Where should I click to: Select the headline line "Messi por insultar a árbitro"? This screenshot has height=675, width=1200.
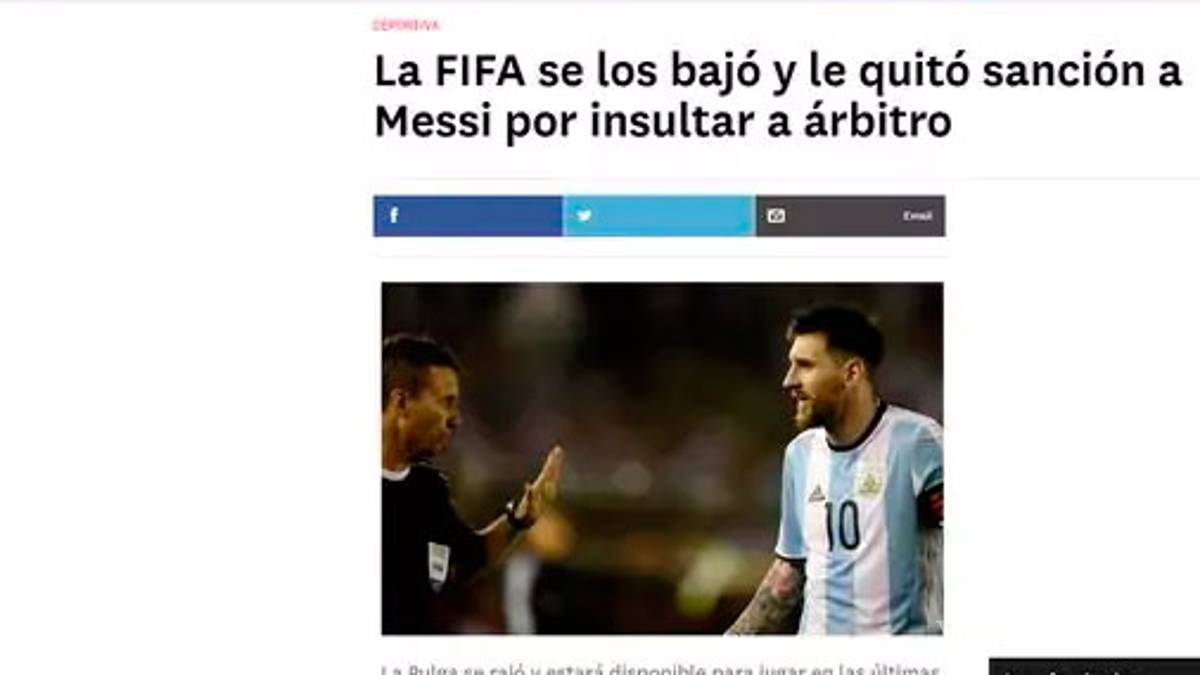pos(662,121)
